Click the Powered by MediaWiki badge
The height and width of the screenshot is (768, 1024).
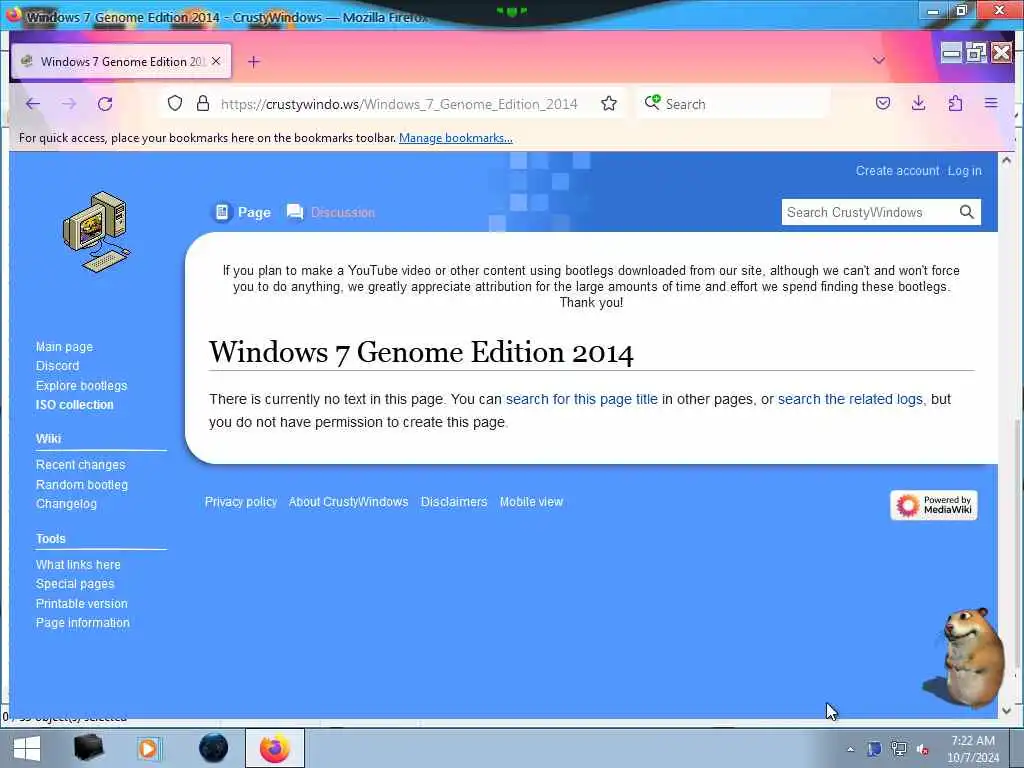point(934,505)
